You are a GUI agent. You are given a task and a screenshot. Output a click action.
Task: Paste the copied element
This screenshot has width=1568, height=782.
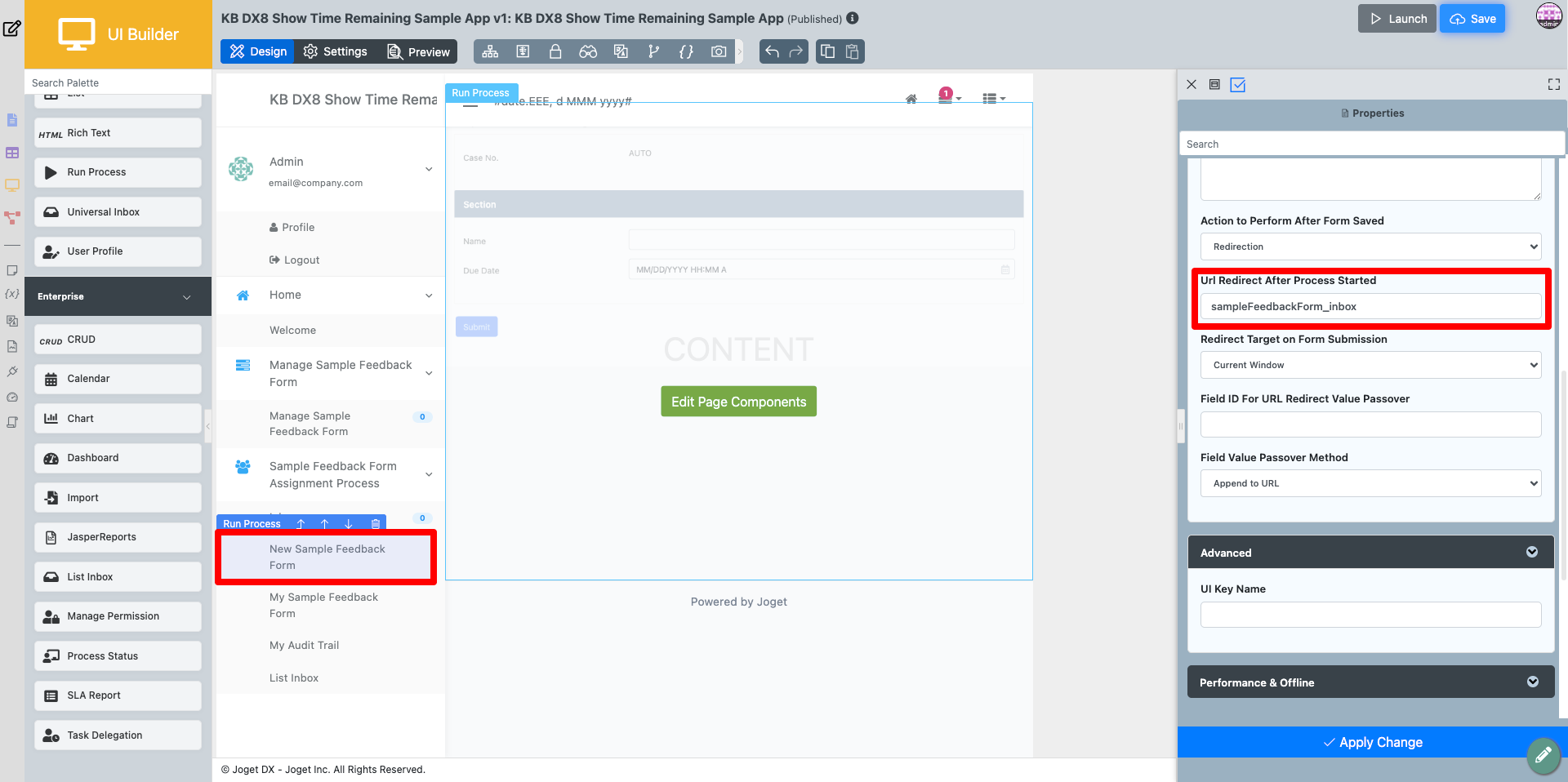coord(853,51)
